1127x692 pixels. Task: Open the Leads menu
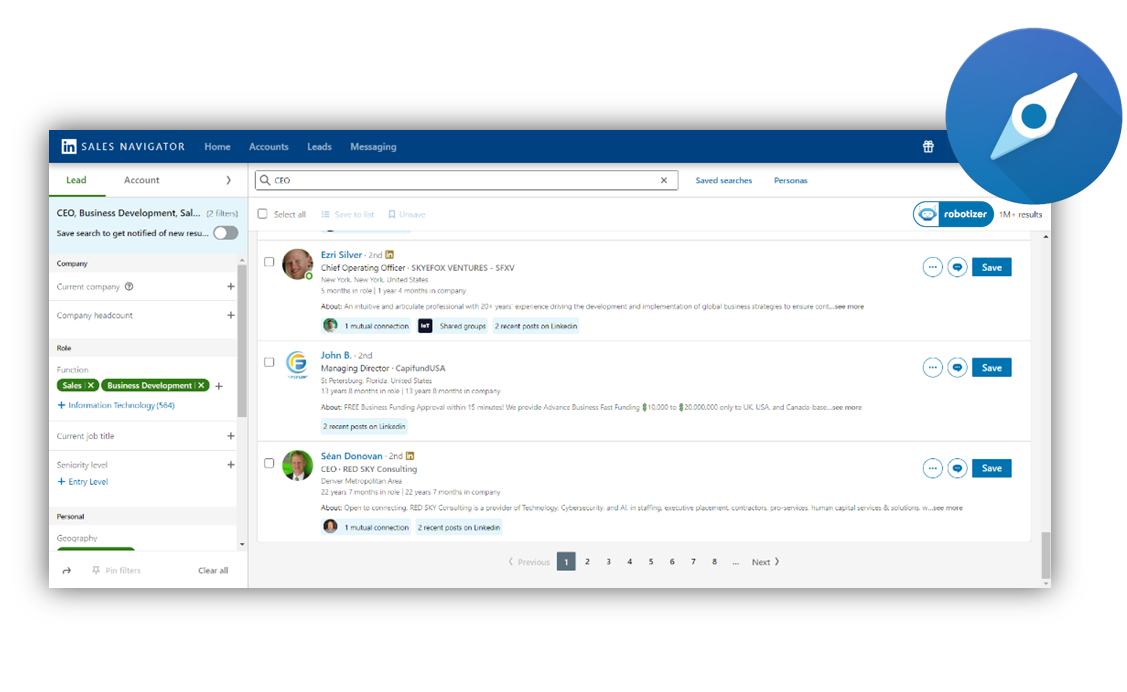319,147
